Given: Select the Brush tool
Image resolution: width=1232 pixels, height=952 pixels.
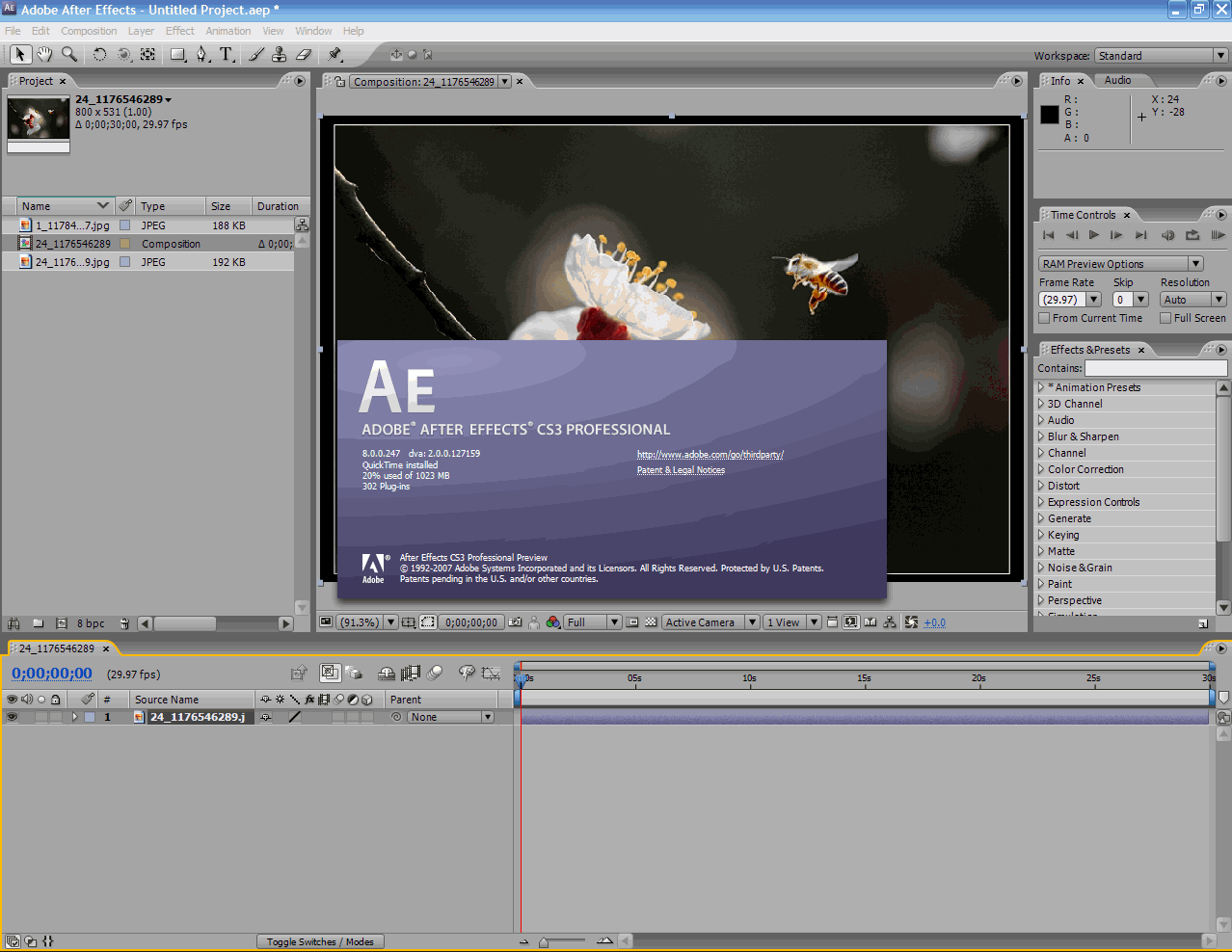Looking at the screenshot, I should 256,54.
